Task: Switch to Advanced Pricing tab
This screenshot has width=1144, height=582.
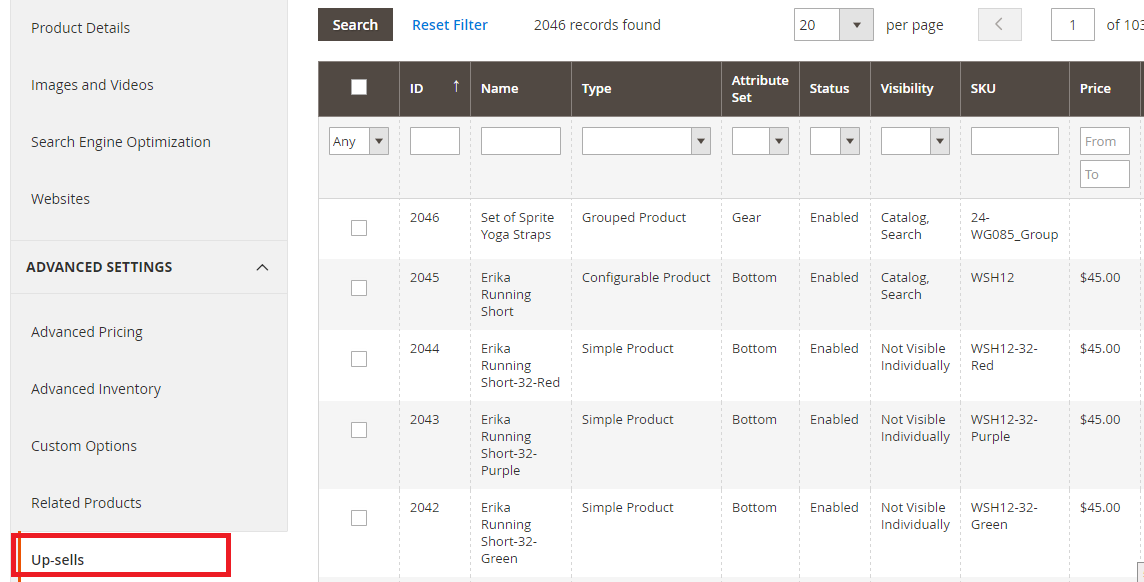Action: pos(87,332)
